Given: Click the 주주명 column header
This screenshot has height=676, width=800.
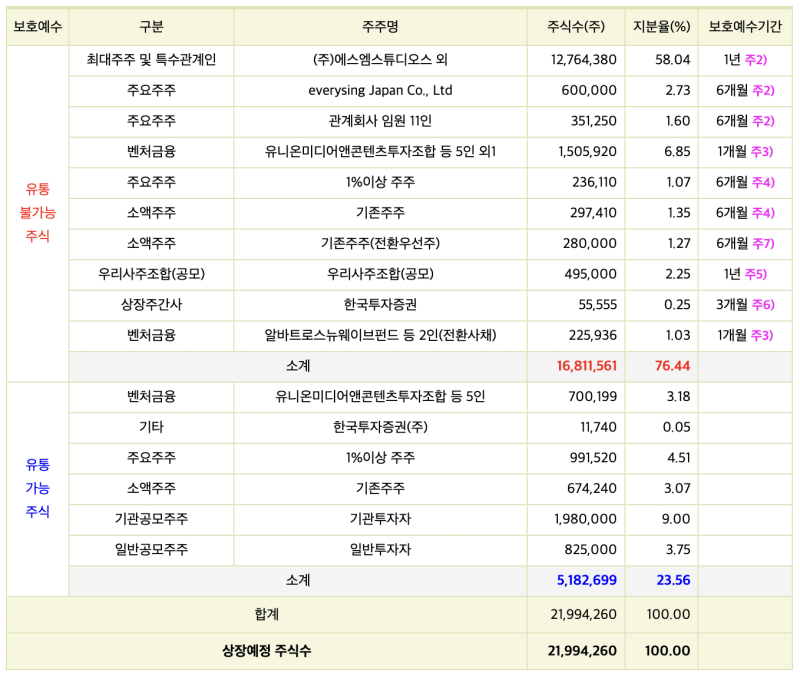Looking at the screenshot, I should click(x=380, y=27).
